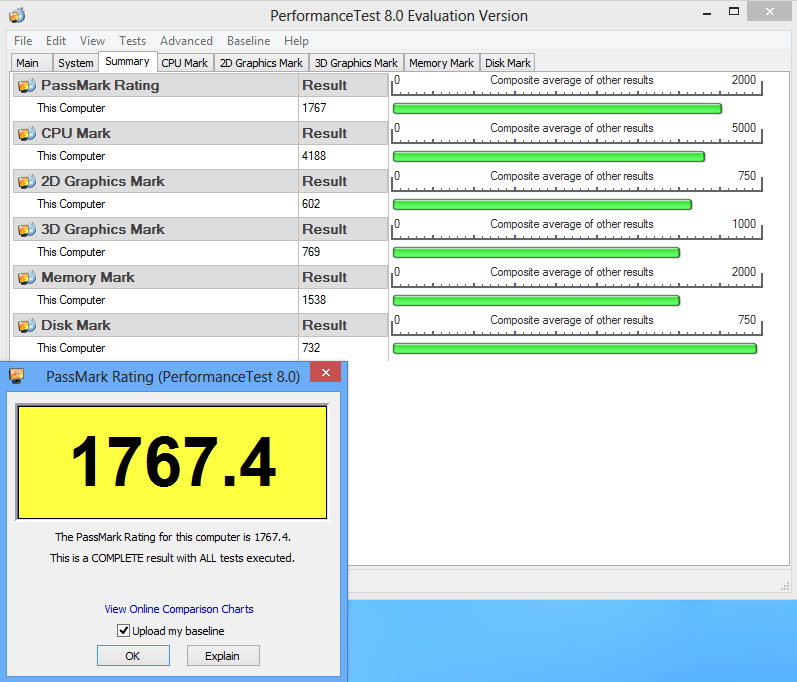Open the File menu

click(23, 41)
